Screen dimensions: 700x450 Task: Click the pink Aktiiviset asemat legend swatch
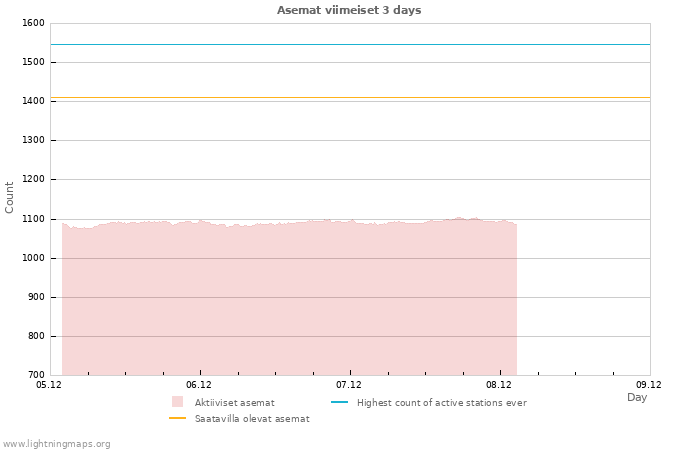pos(177,402)
